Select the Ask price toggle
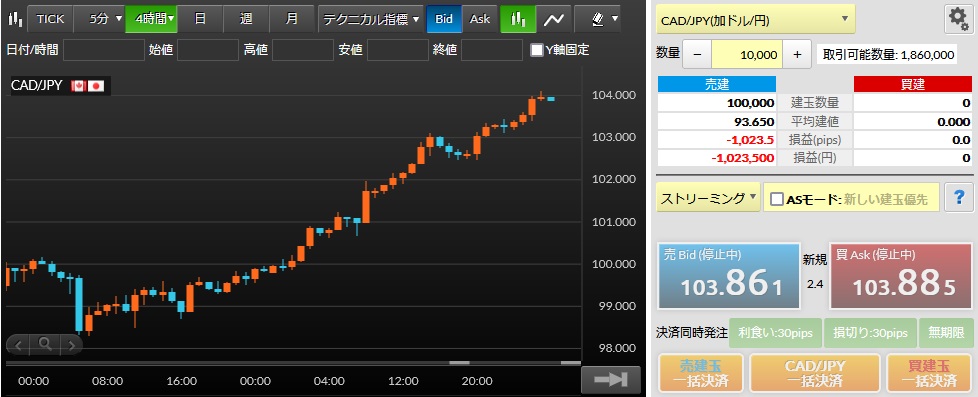978x397 pixels. [x=480, y=19]
